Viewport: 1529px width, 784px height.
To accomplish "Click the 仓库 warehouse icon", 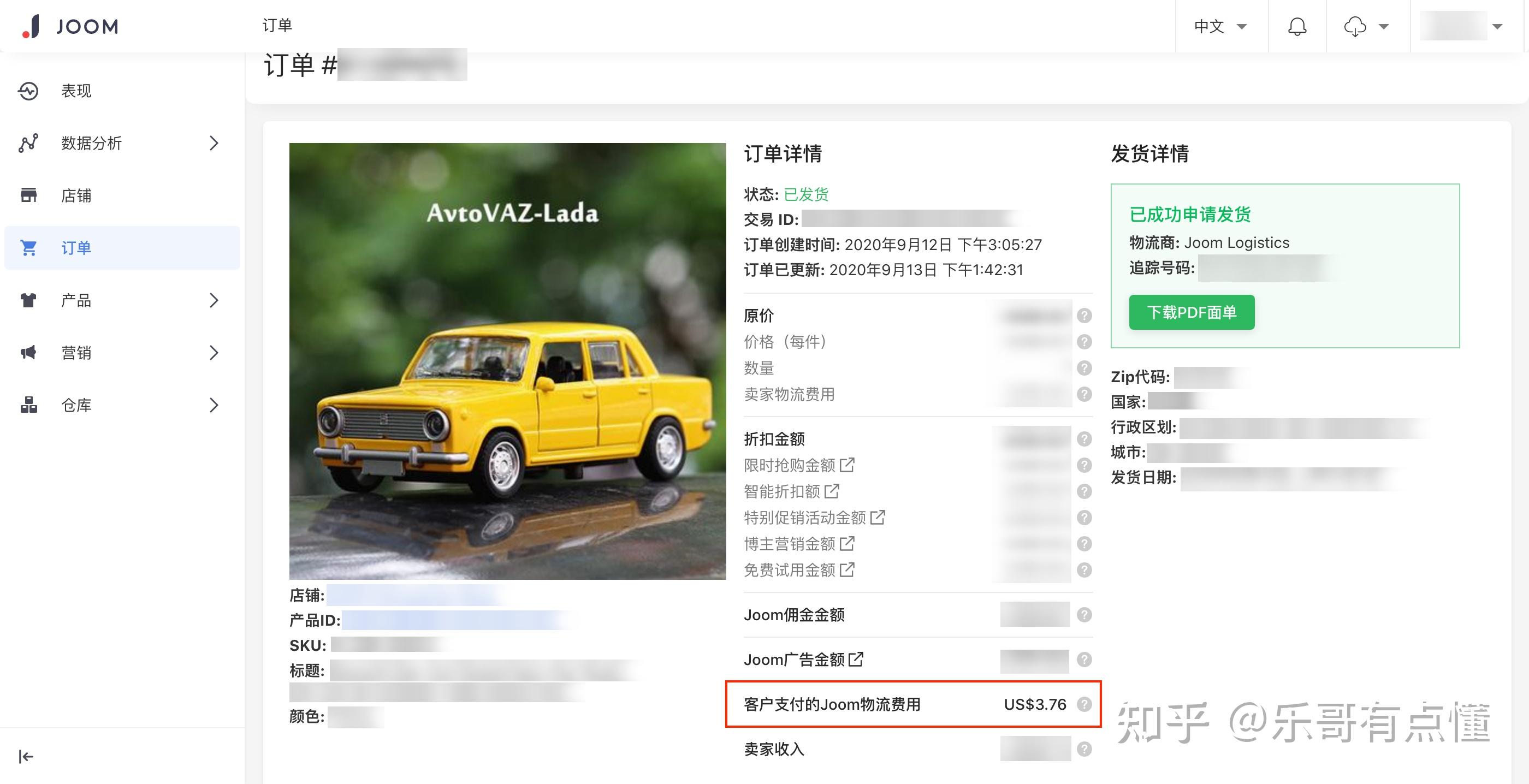I will (x=28, y=405).
